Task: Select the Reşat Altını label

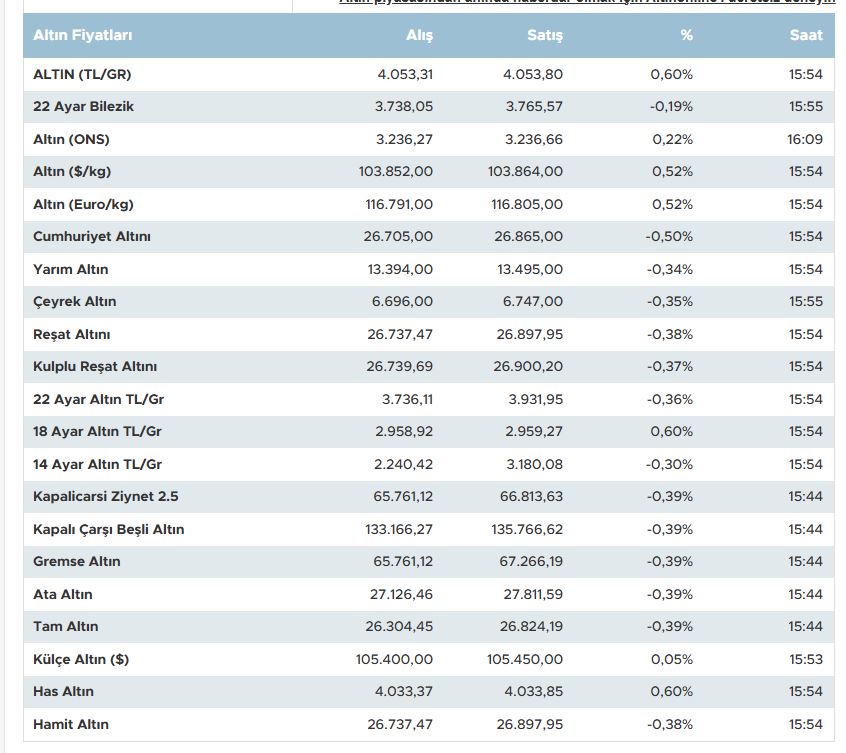Action: click(x=71, y=334)
